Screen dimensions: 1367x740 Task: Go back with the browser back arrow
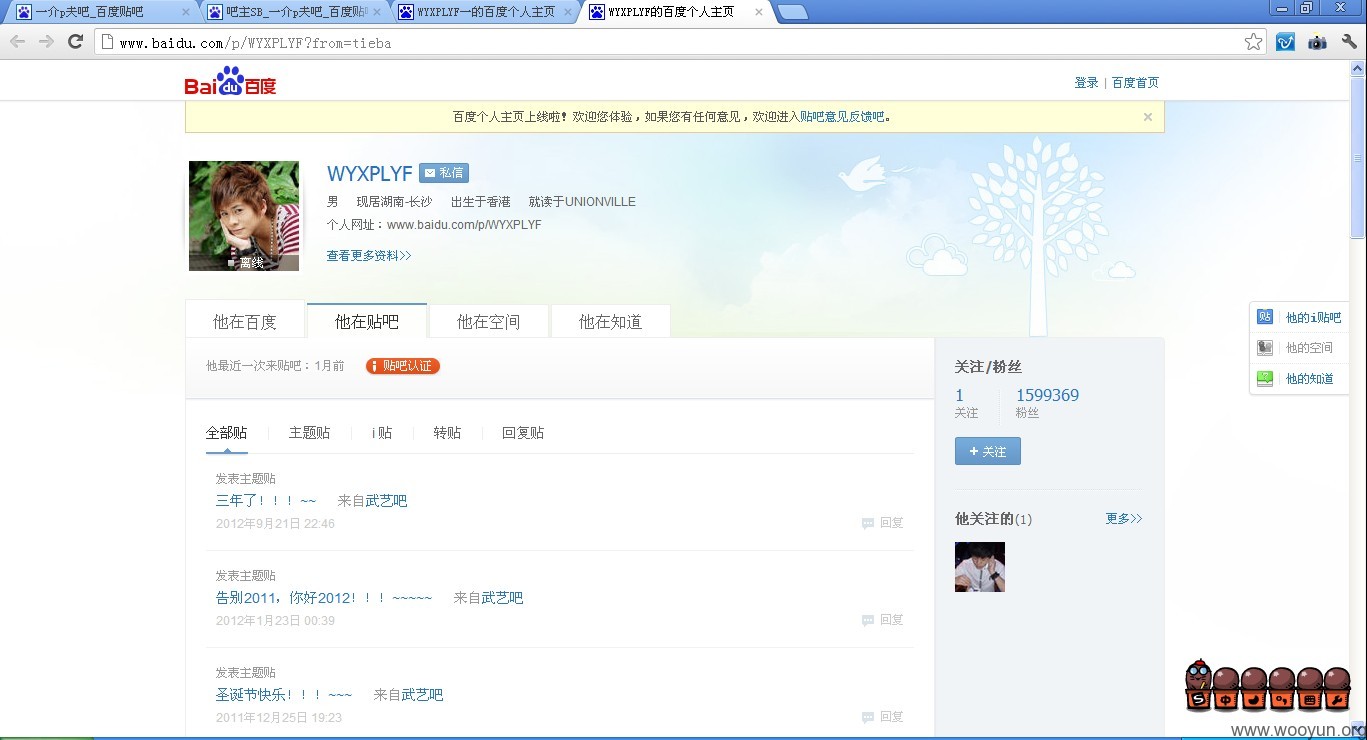pyautogui.click(x=17, y=42)
